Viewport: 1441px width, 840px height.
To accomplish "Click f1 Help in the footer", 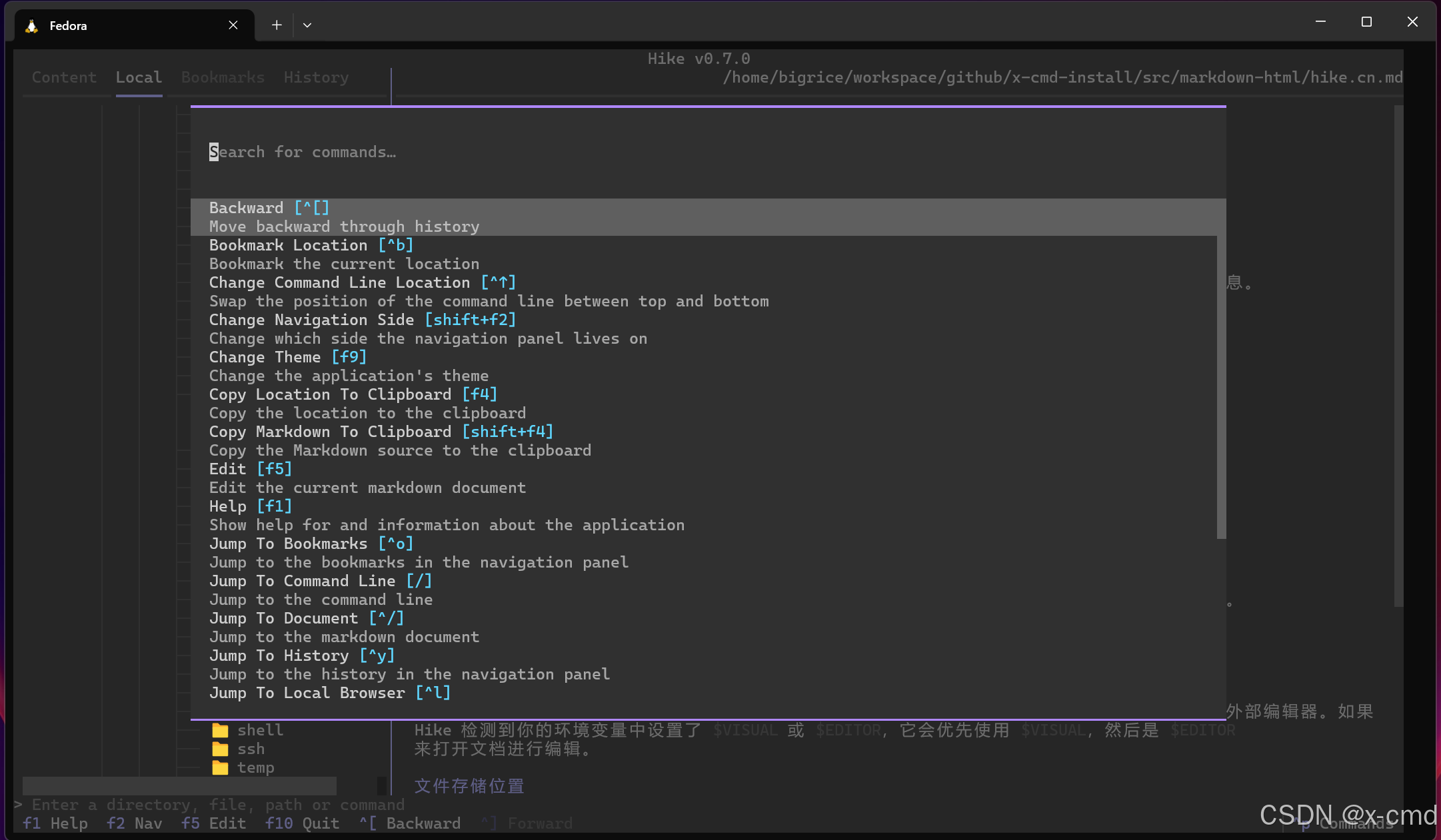I will click(x=55, y=823).
